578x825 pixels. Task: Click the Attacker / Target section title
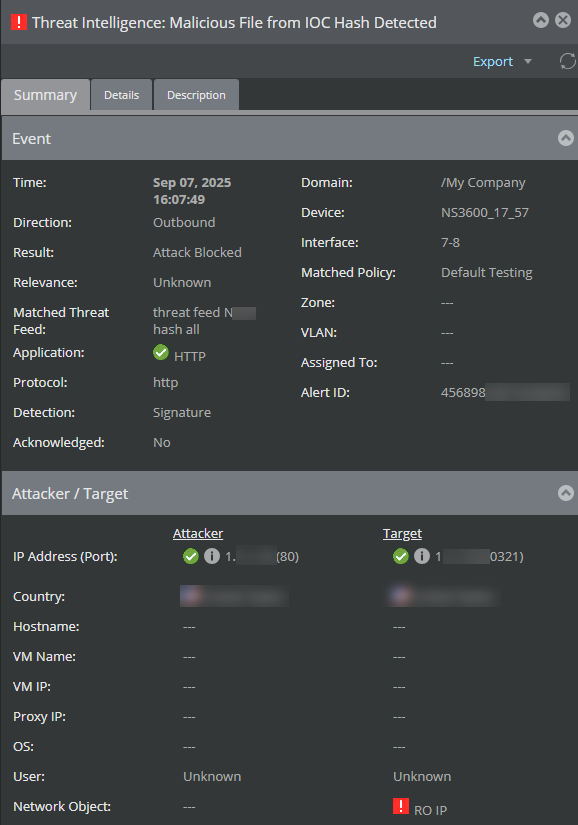pyautogui.click(x=70, y=494)
